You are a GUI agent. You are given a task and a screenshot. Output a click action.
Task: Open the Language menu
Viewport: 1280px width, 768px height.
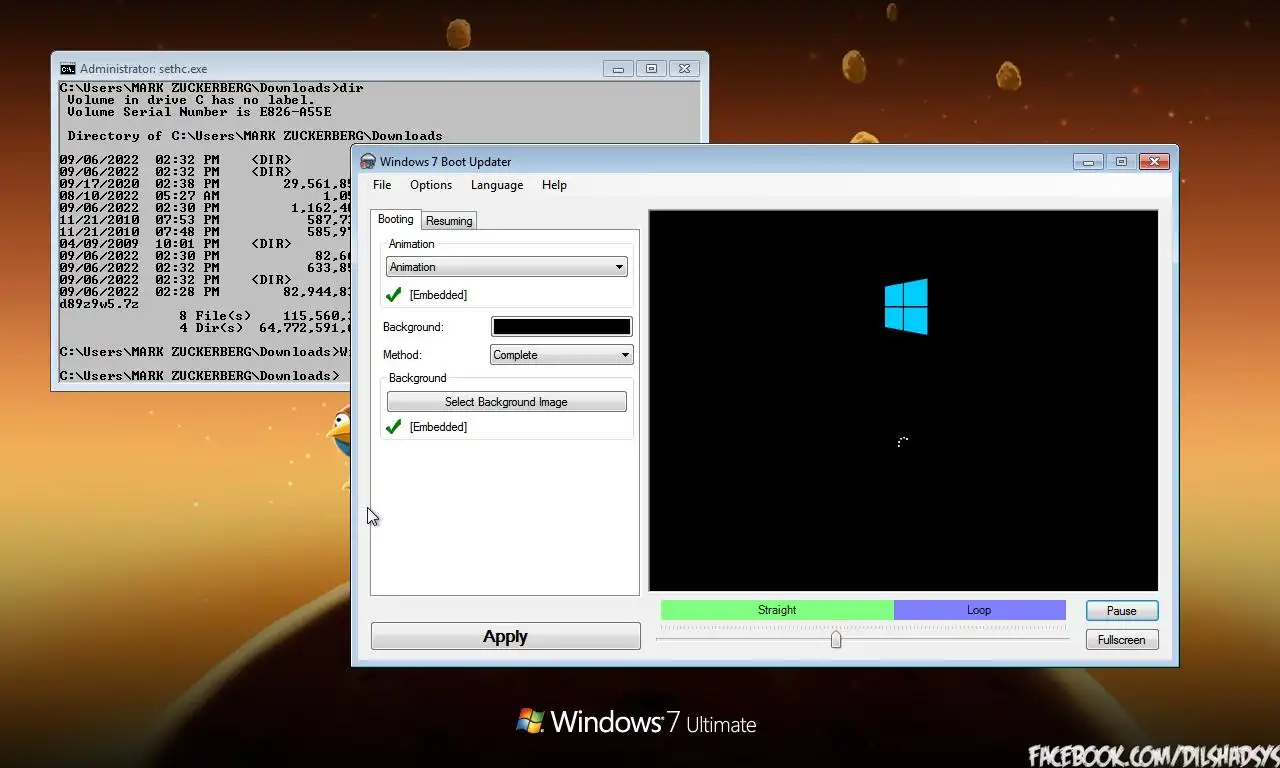click(497, 185)
